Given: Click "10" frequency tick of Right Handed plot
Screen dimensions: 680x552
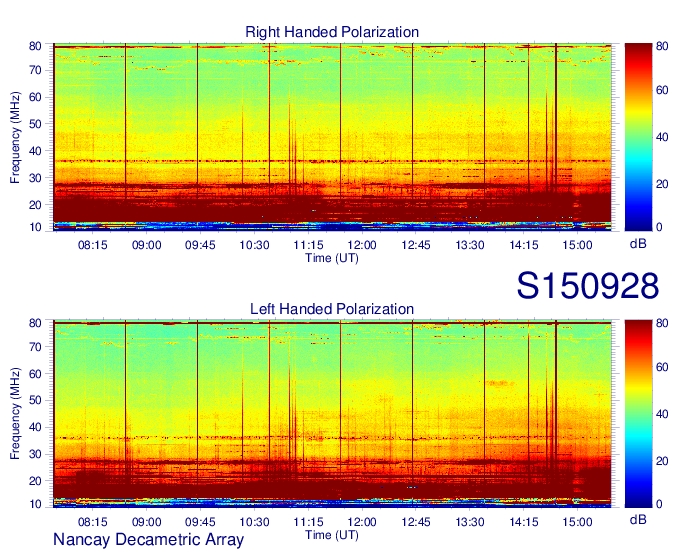Looking at the screenshot, I should coord(35,227).
